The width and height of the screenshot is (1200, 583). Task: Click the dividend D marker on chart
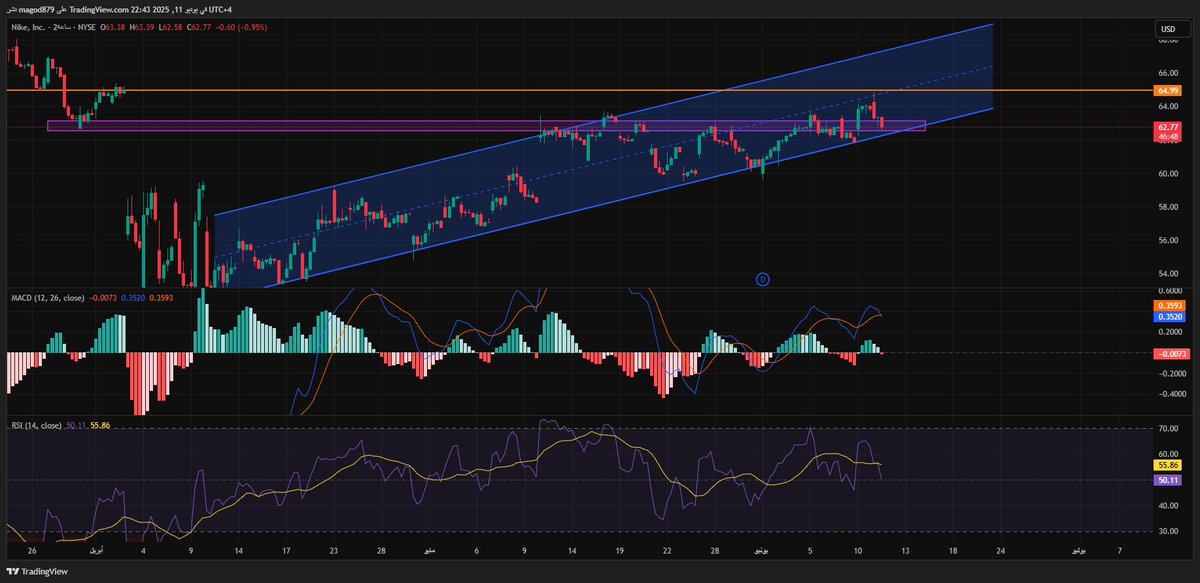[x=763, y=279]
